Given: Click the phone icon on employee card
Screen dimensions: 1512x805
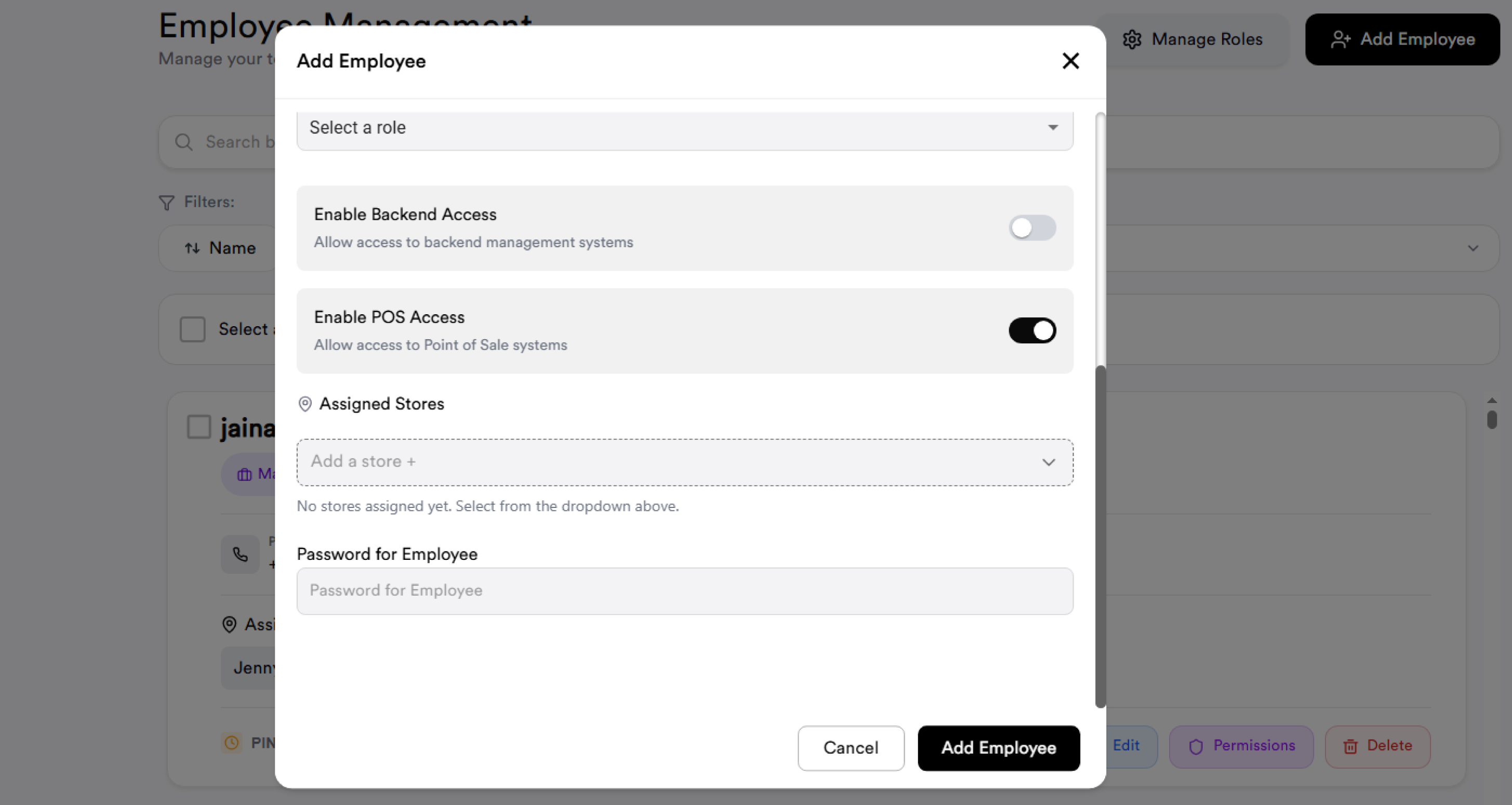Looking at the screenshot, I should [240, 554].
